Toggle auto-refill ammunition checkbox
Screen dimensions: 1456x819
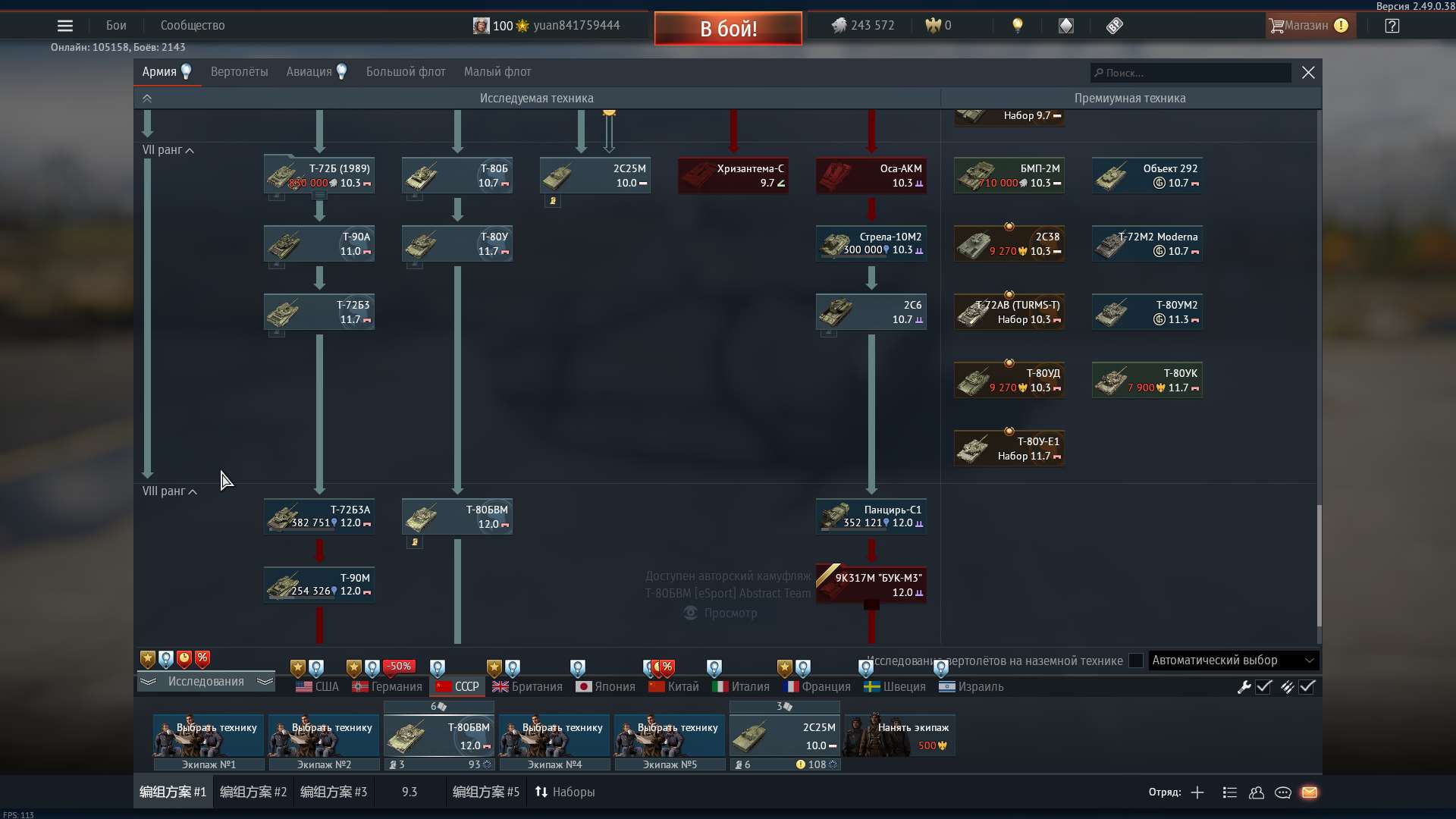pos(1307,687)
